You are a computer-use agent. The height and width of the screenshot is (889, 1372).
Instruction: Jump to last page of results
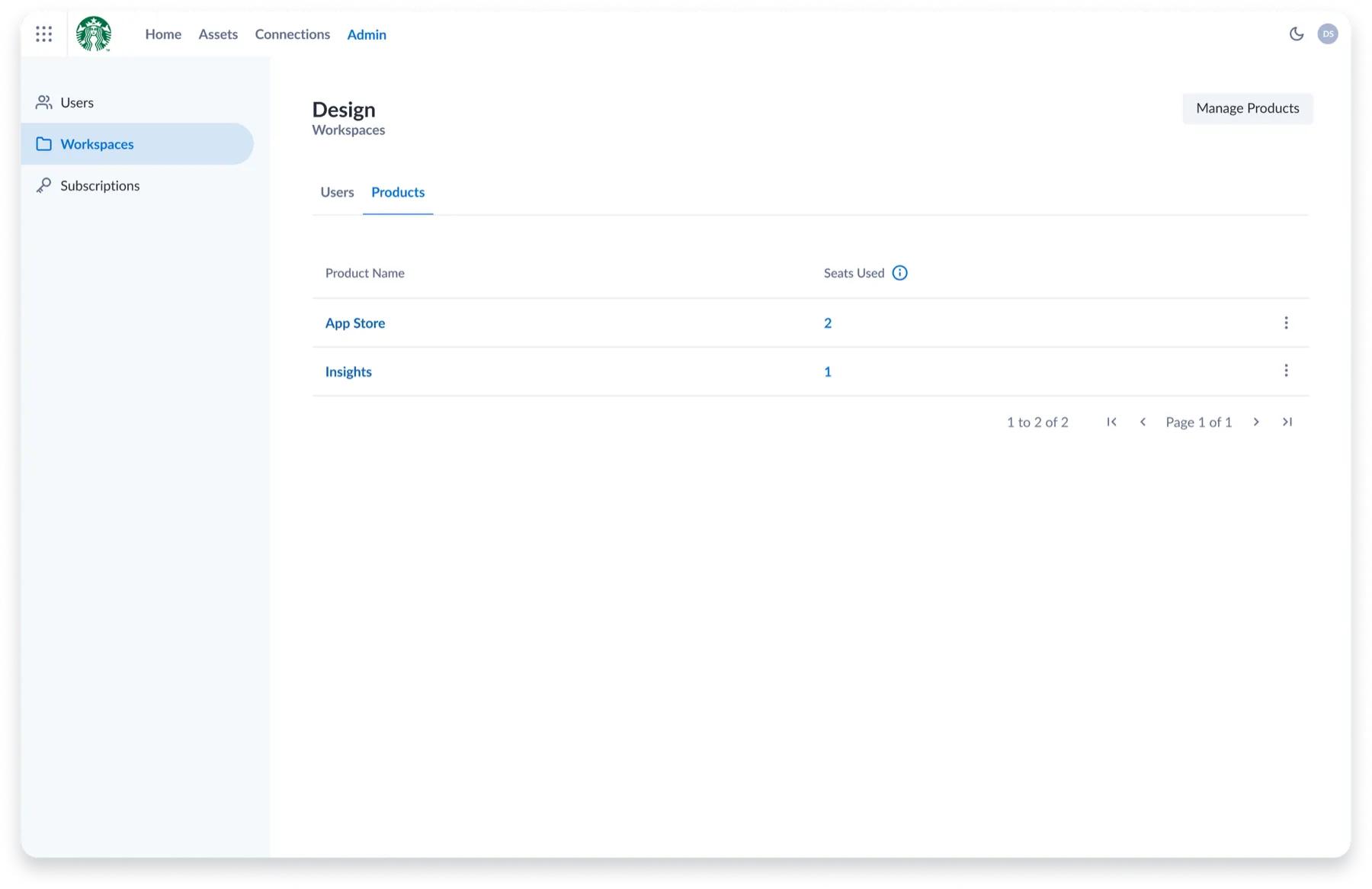(x=1287, y=422)
